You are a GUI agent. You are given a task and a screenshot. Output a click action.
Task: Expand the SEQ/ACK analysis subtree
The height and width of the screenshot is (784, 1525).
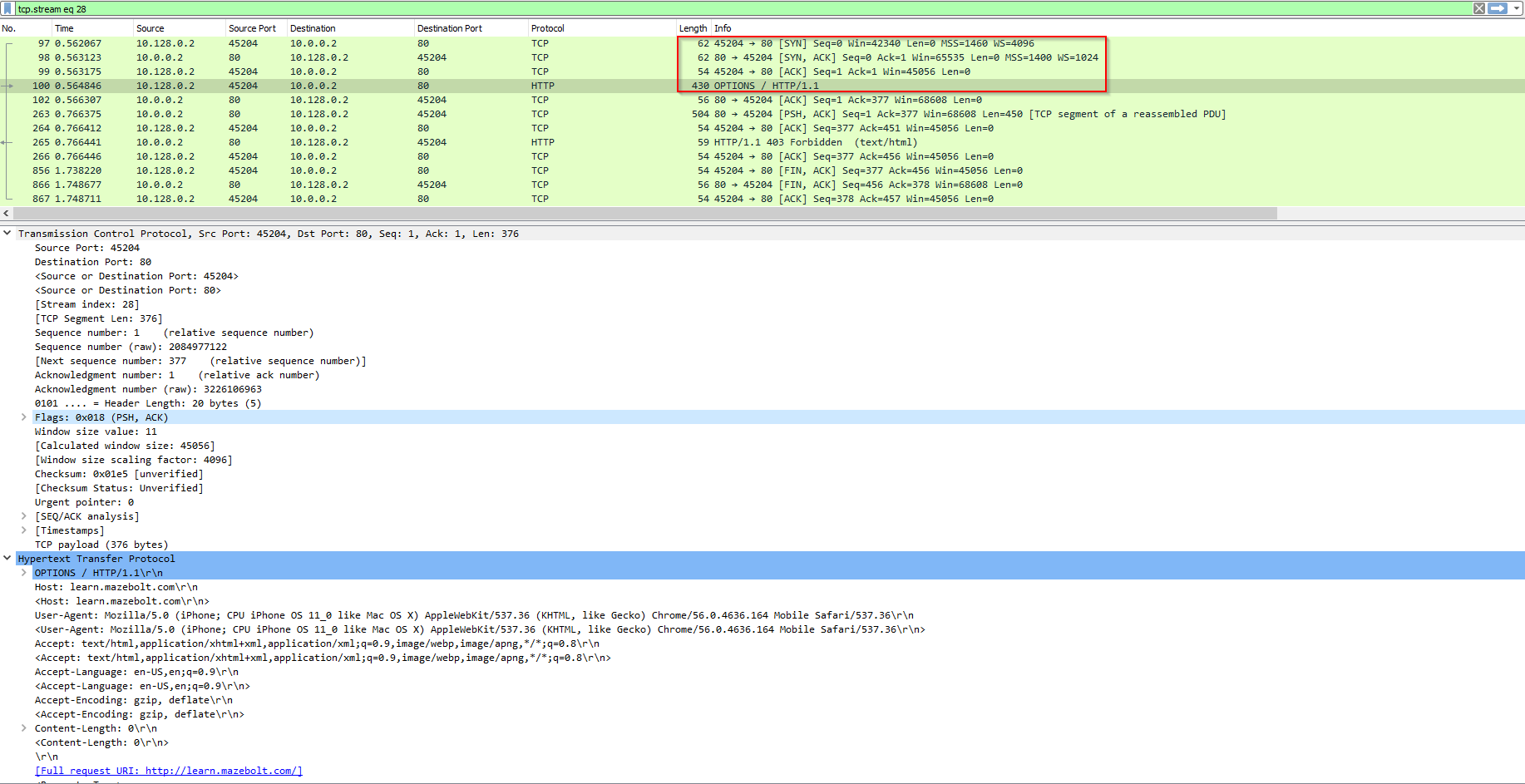[23, 515]
